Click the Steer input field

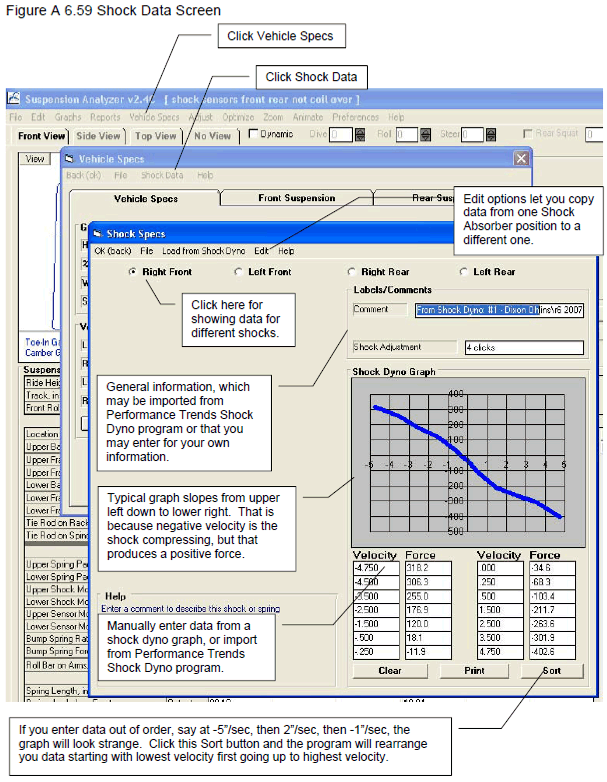click(x=472, y=135)
